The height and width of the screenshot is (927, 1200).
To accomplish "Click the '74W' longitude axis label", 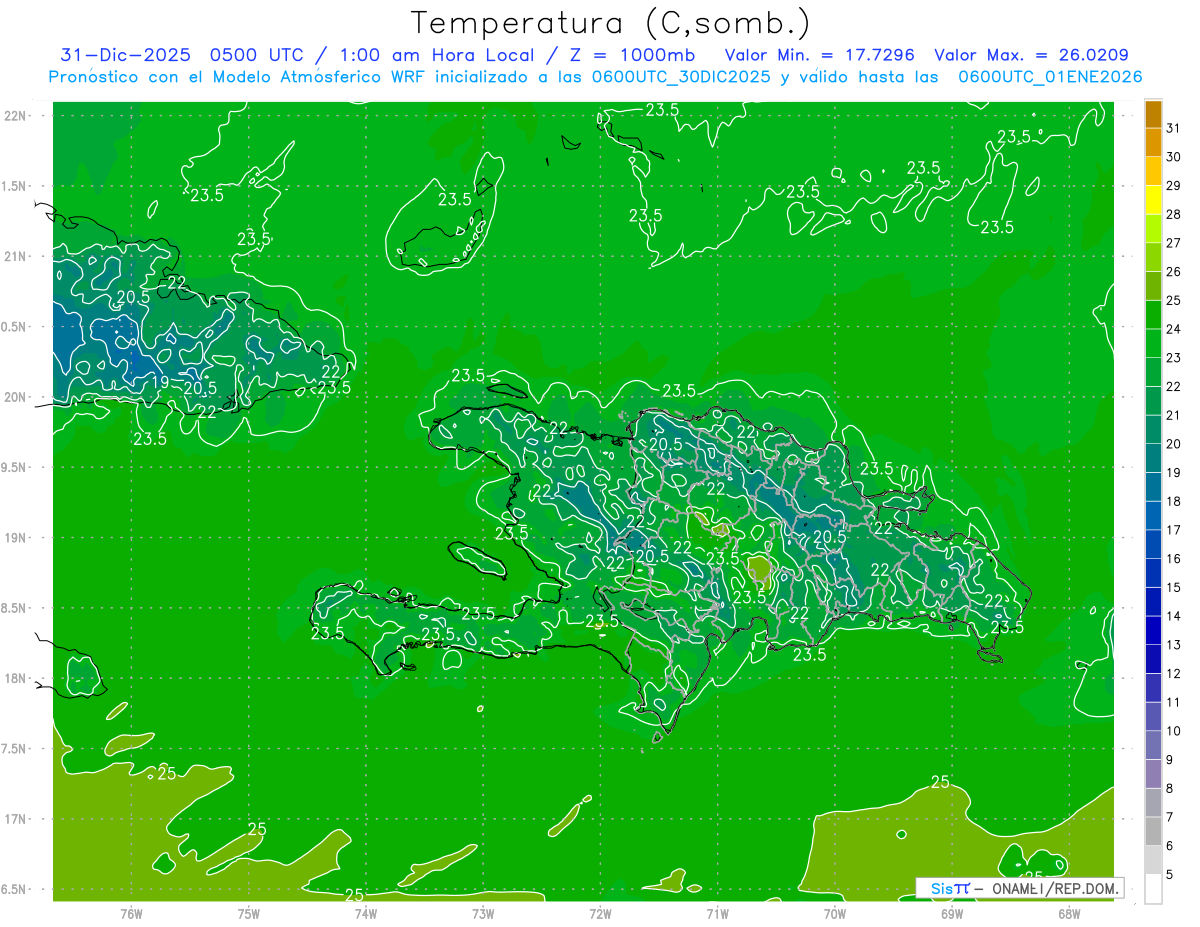I will 366,913.
